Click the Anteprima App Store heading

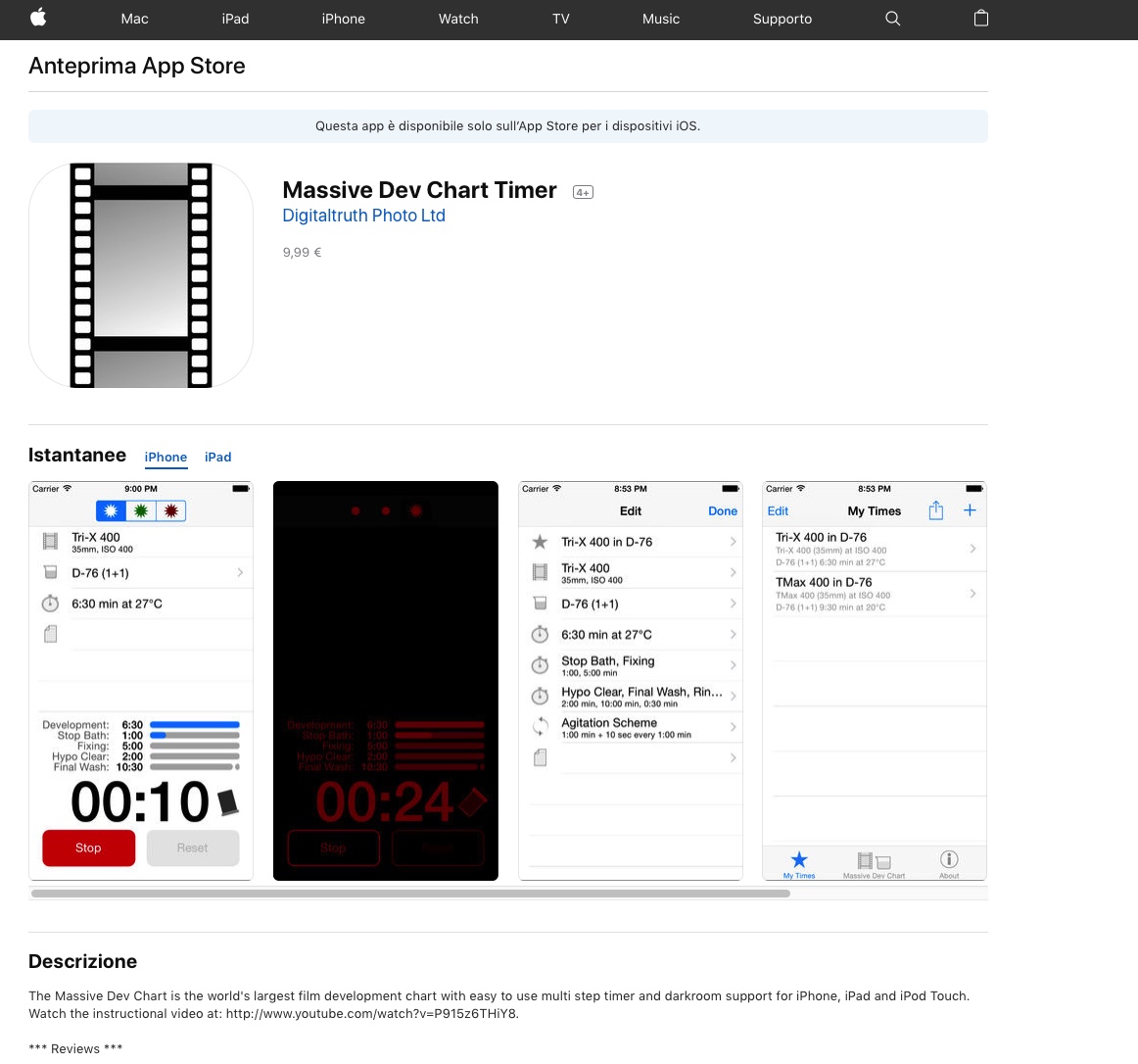[x=136, y=66]
